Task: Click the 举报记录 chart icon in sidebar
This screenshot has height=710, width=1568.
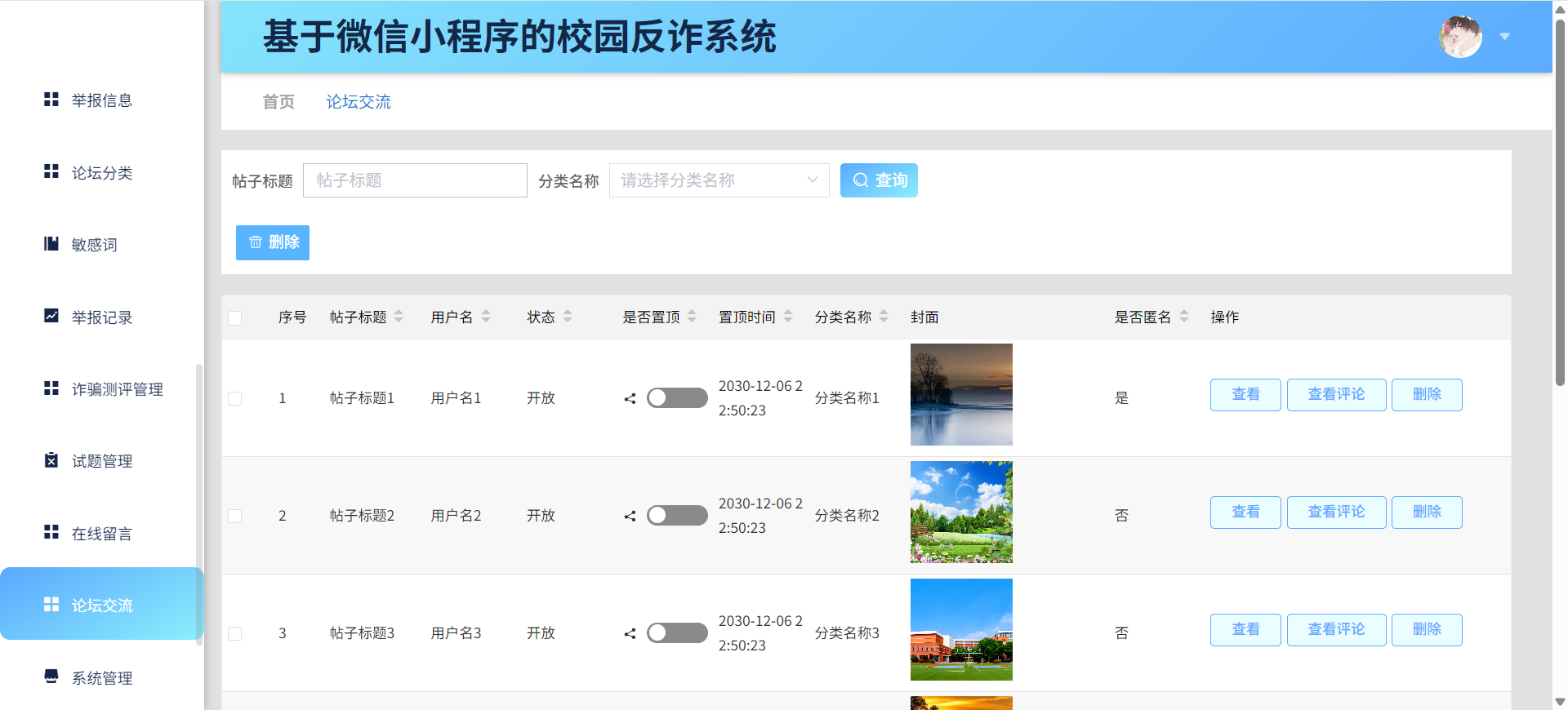Action: click(x=51, y=316)
